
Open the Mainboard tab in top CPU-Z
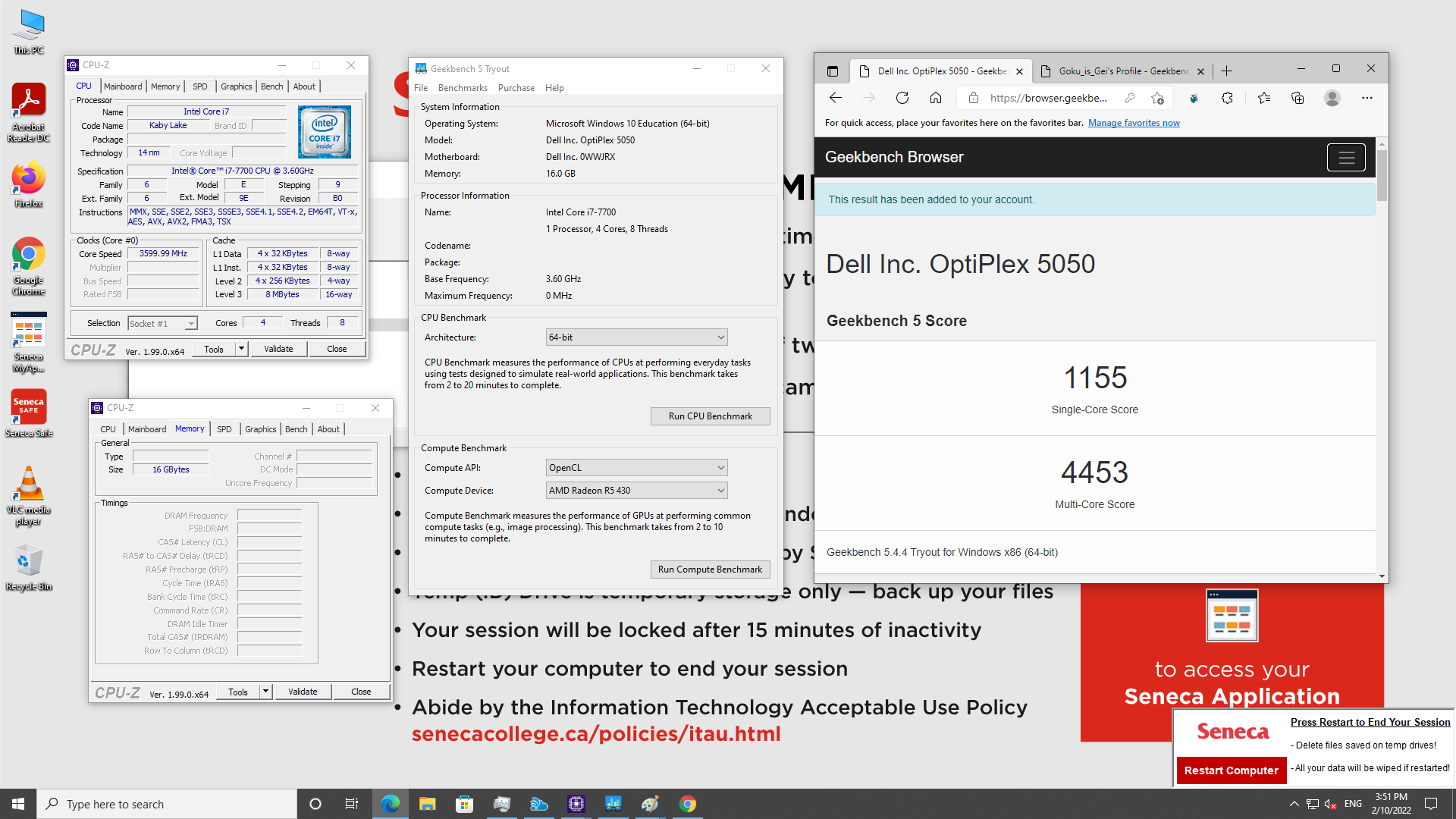(123, 86)
